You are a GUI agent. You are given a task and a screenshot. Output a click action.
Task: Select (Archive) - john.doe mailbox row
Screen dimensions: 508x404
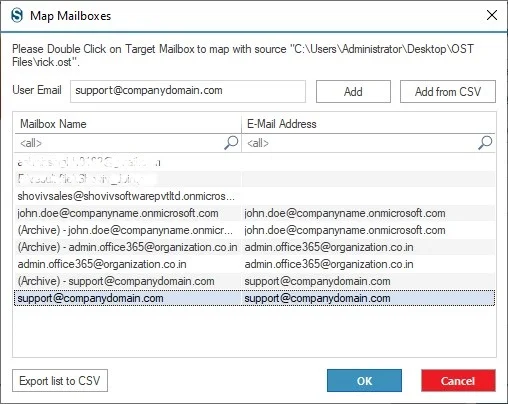tap(255, 230)
